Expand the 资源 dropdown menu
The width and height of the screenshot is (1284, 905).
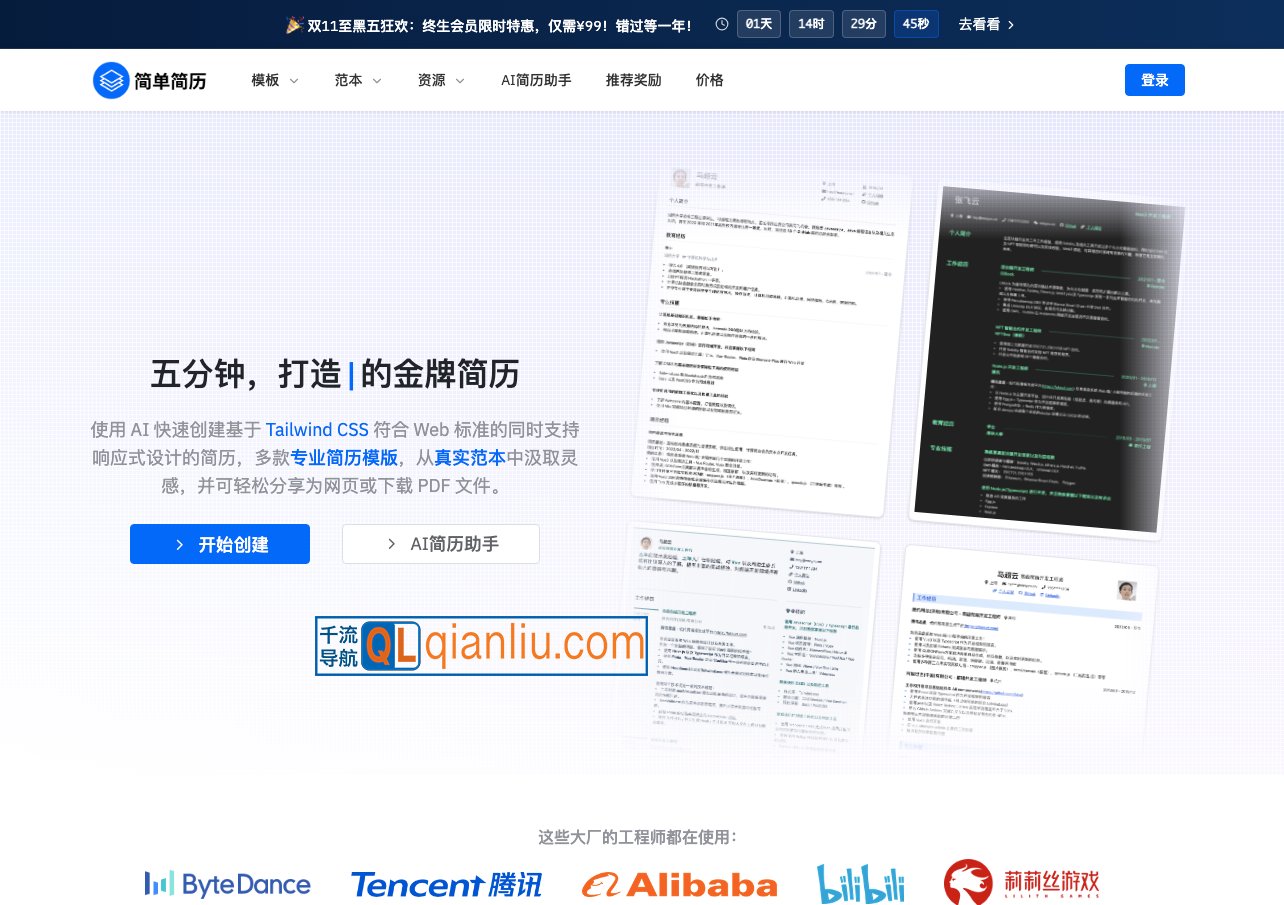coord(440,80)
